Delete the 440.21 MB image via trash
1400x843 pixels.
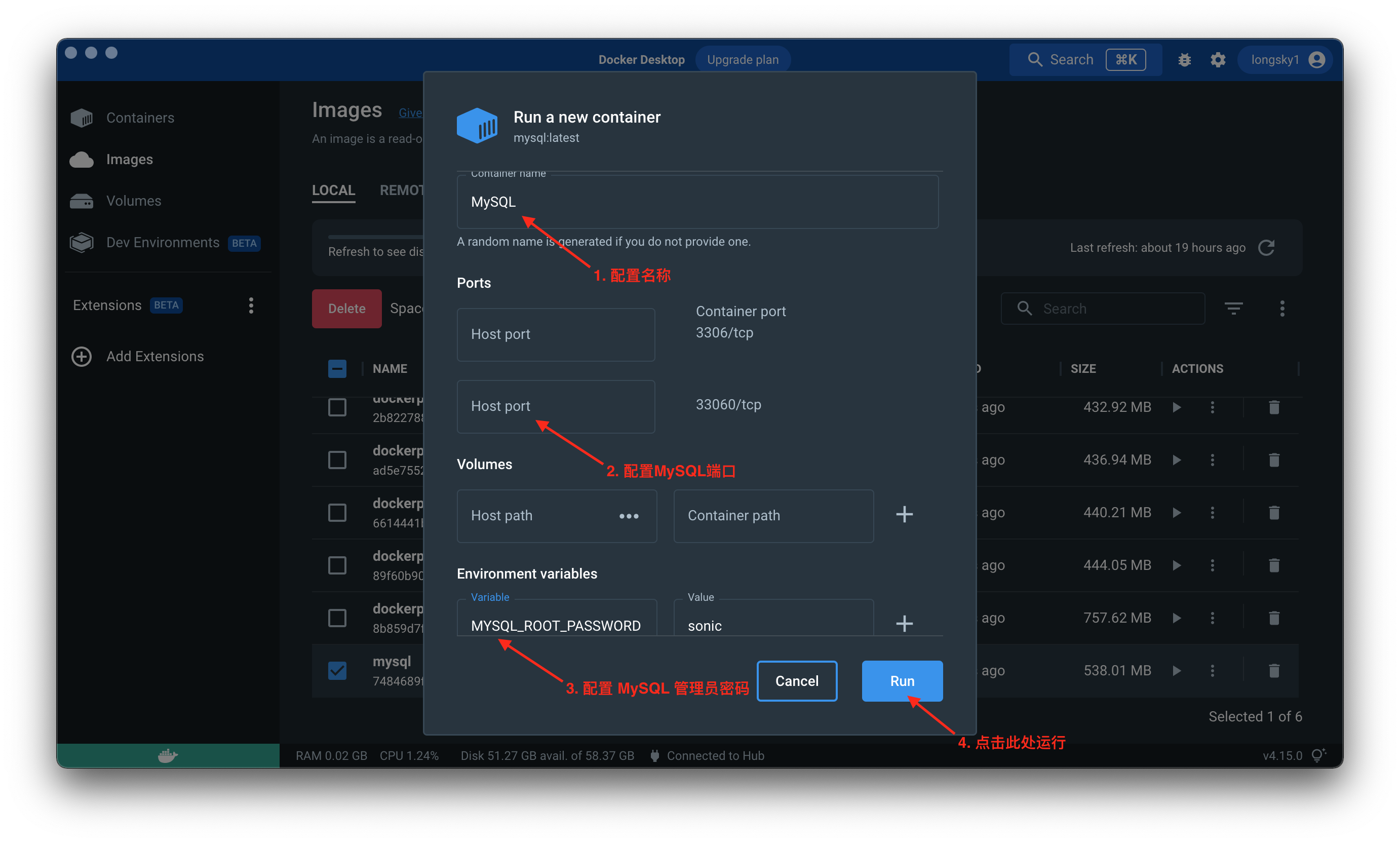[1274, 512]
